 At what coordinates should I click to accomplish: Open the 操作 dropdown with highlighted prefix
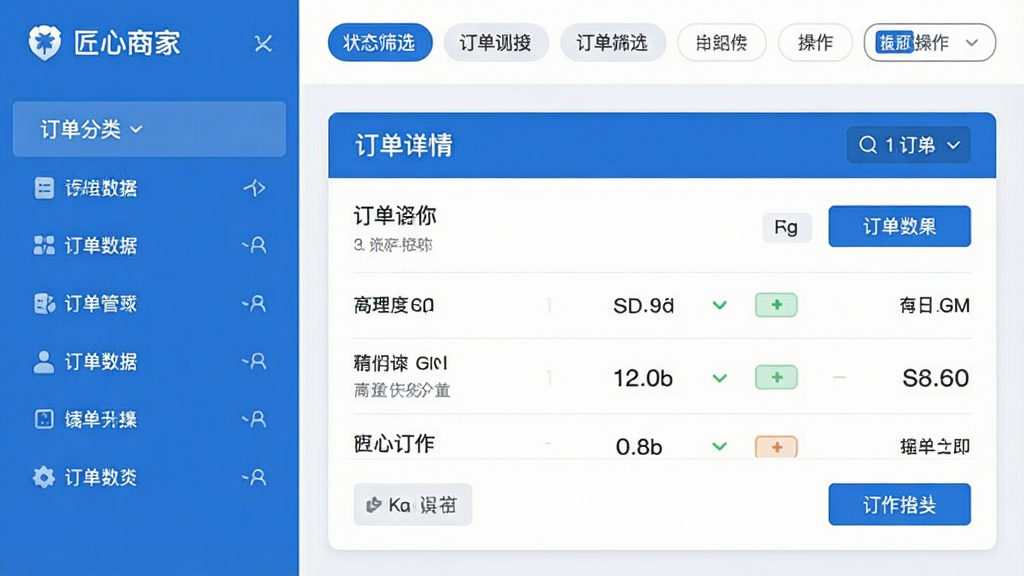pos(929,42)
